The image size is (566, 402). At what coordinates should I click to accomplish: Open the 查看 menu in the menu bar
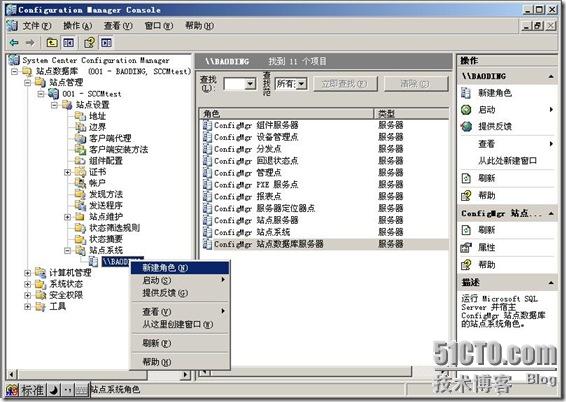(118, 26)
